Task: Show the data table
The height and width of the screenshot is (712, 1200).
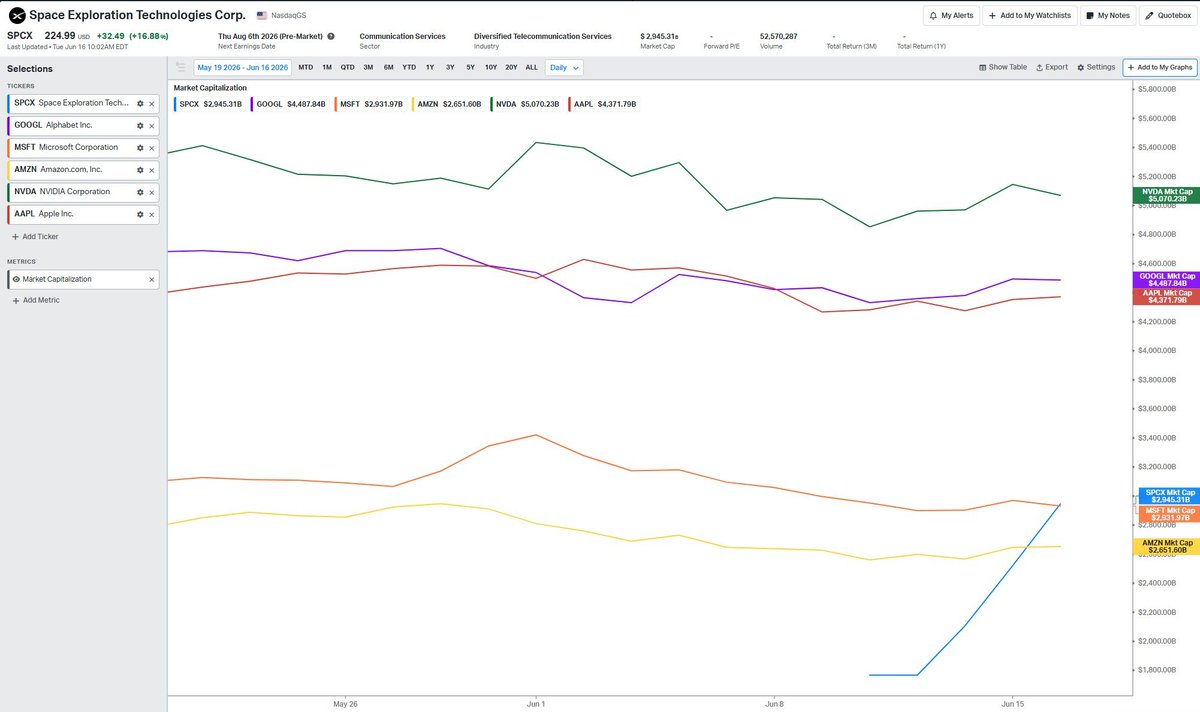Action: (1002, 67)
